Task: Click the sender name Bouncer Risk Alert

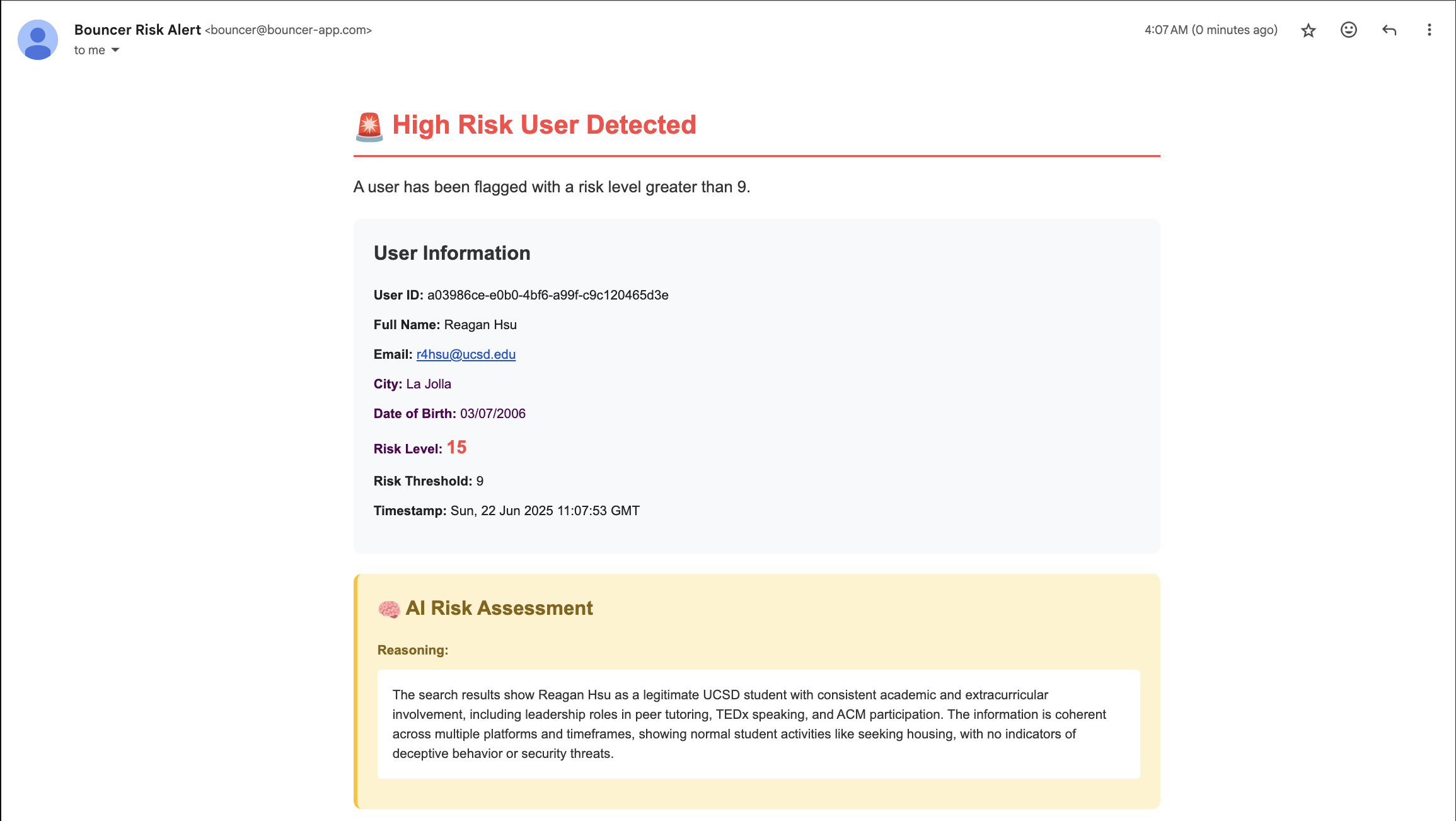Action: pos(137,30)
